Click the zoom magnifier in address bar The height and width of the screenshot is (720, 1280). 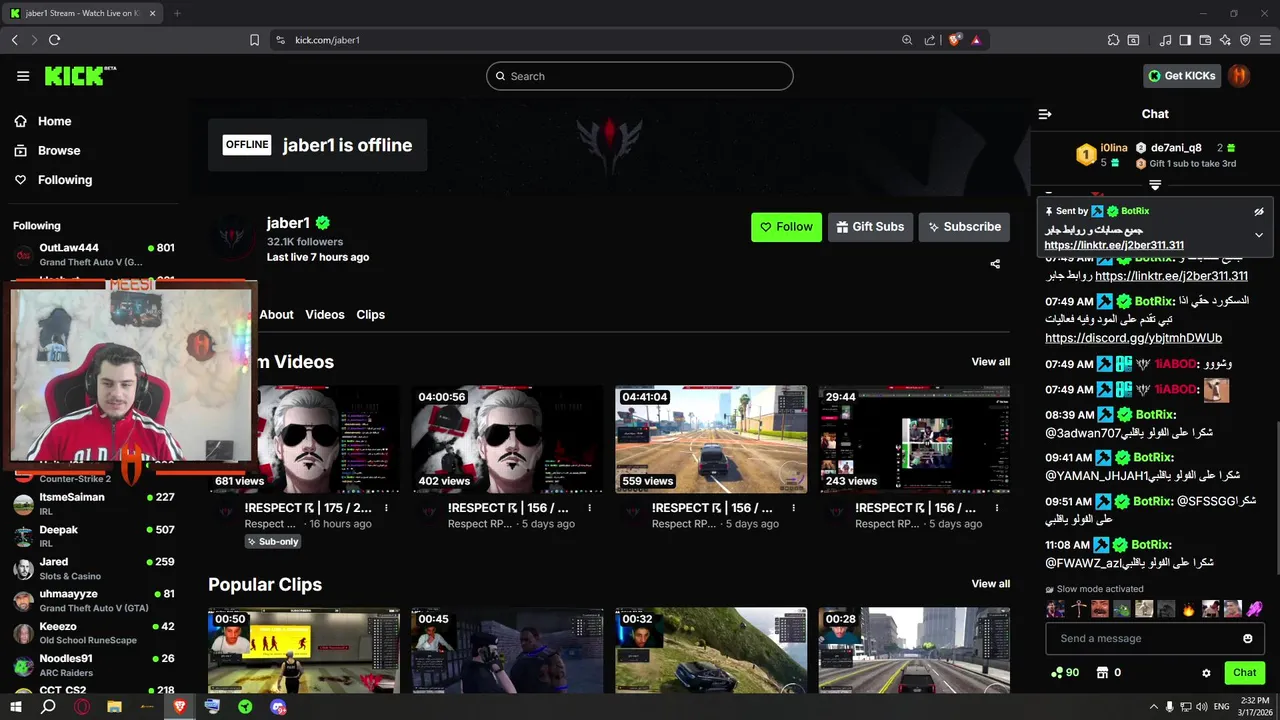tap(907, 40)
